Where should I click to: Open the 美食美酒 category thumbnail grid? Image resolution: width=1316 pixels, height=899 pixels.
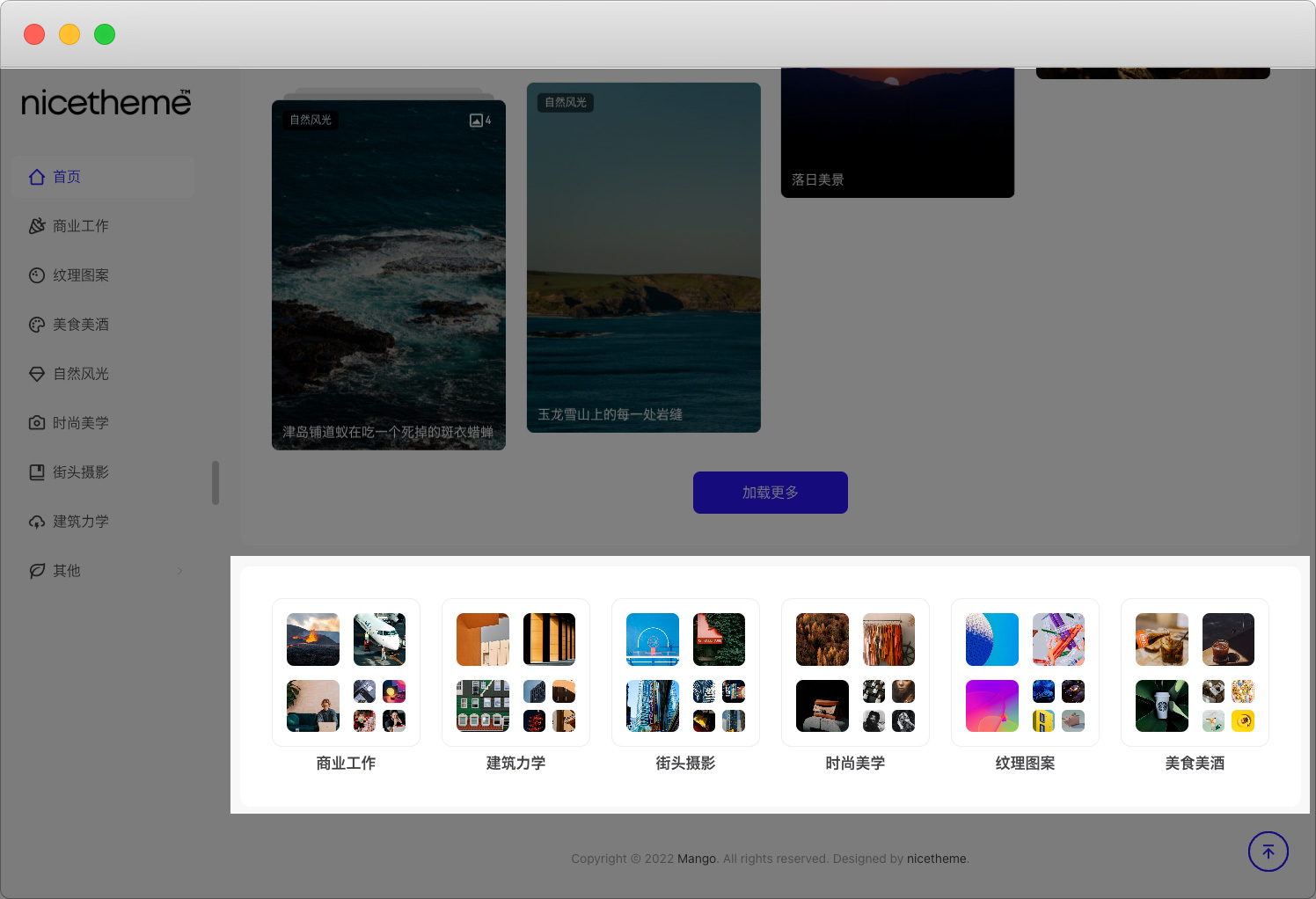click(x=1195, y=673)
